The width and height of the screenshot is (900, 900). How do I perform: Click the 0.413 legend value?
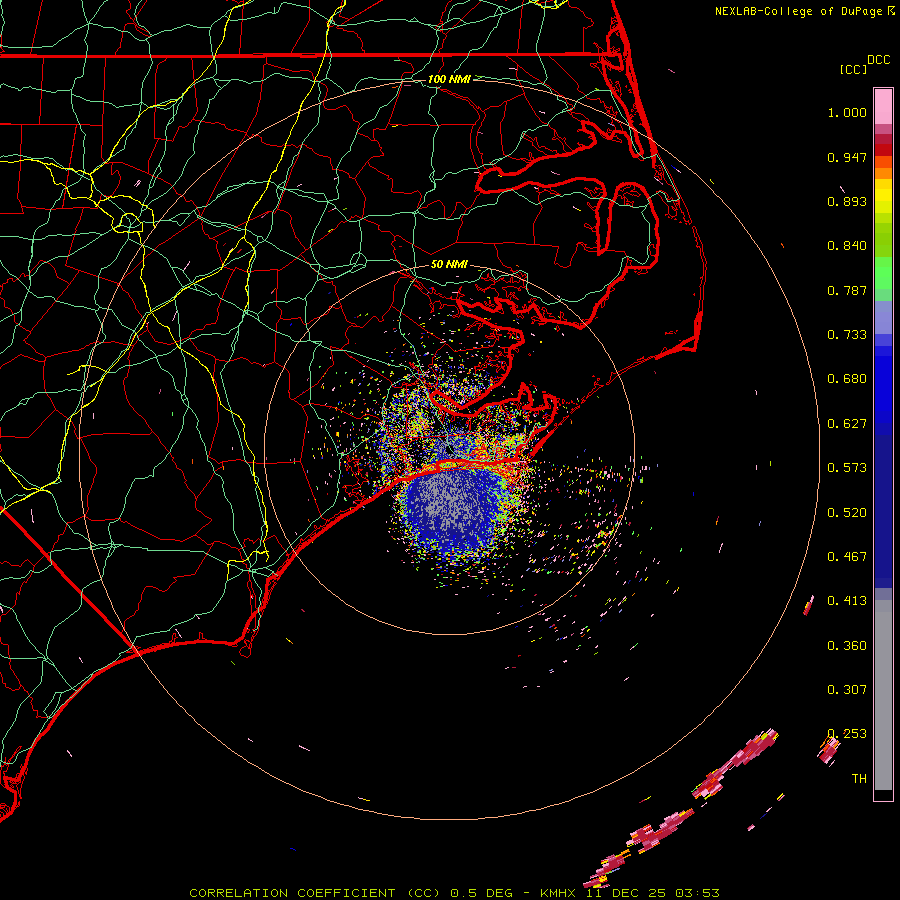[x=847, y=601]
